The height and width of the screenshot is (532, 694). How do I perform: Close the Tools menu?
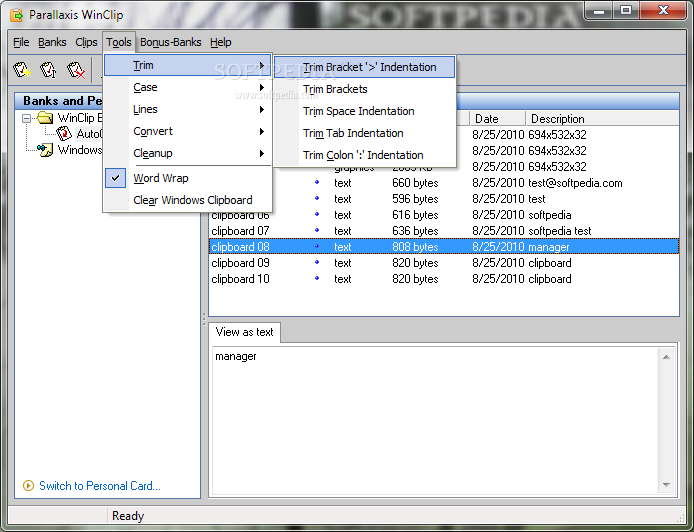click(119, 42)
